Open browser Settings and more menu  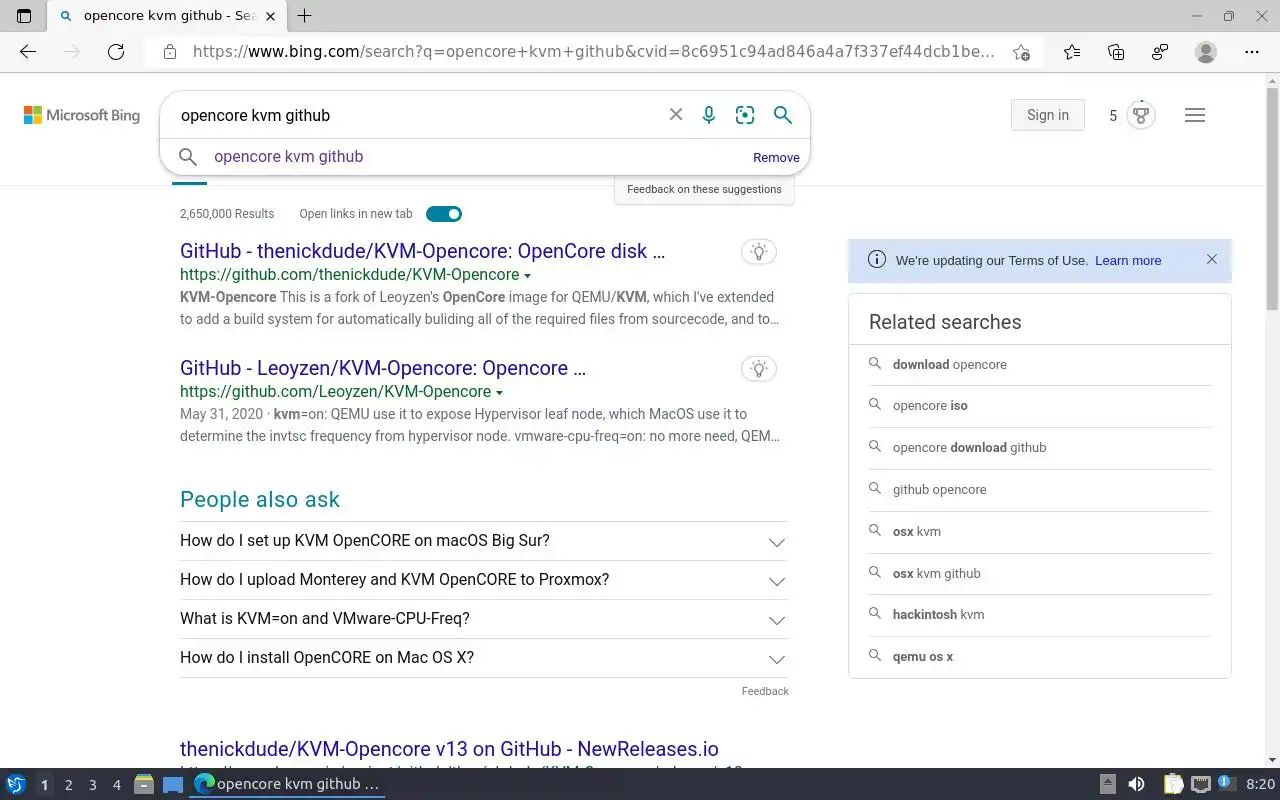pos(1252,52)
